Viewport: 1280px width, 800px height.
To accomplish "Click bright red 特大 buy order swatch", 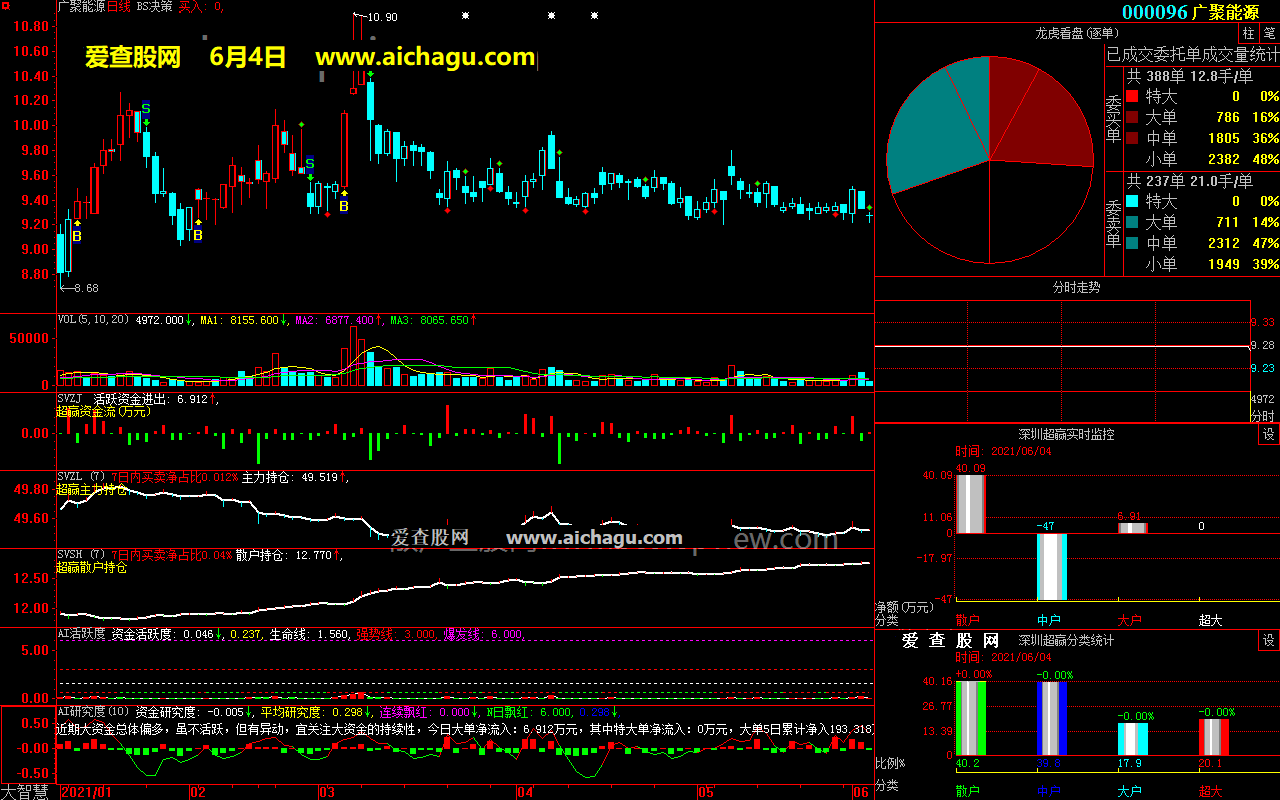I will (x=1132, y=97).
